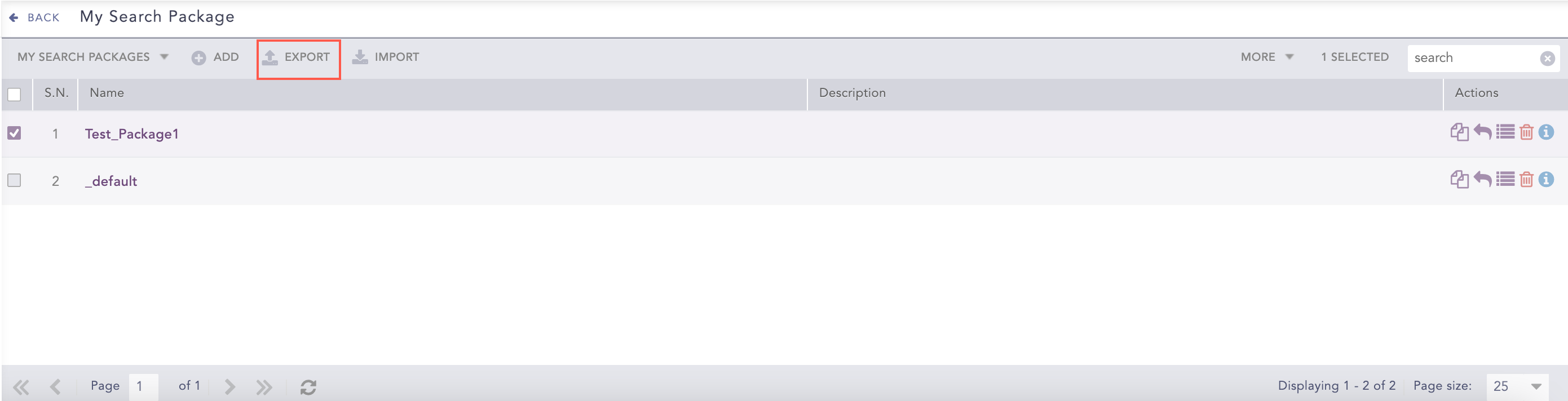The width and height of the screenshot is (1568, 401).
Task: Go back using the Back link
Action: (35, 17)
